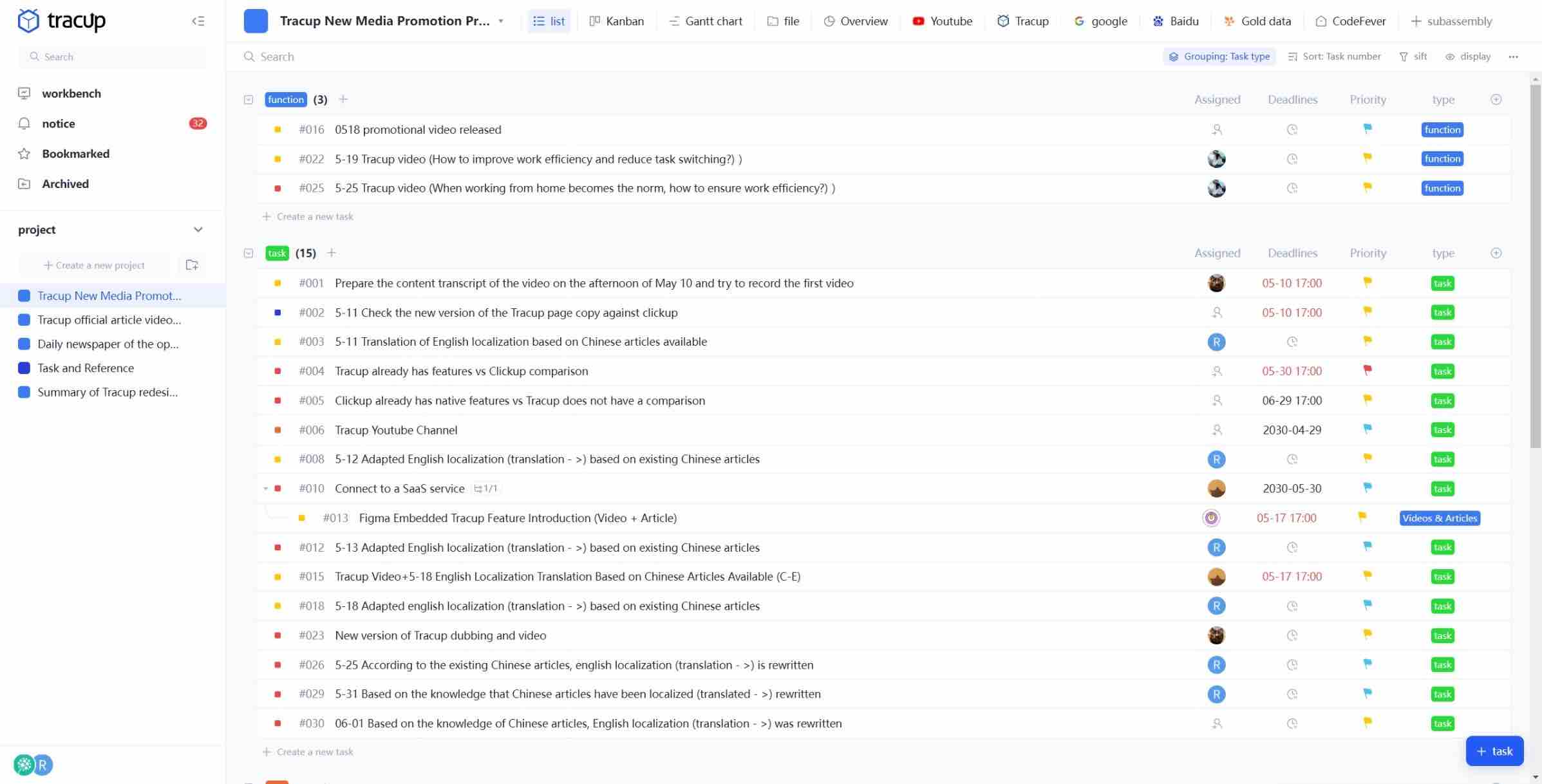Click the blue project color square beside the title
1542x784 pixels.
(x=256, y=21)
